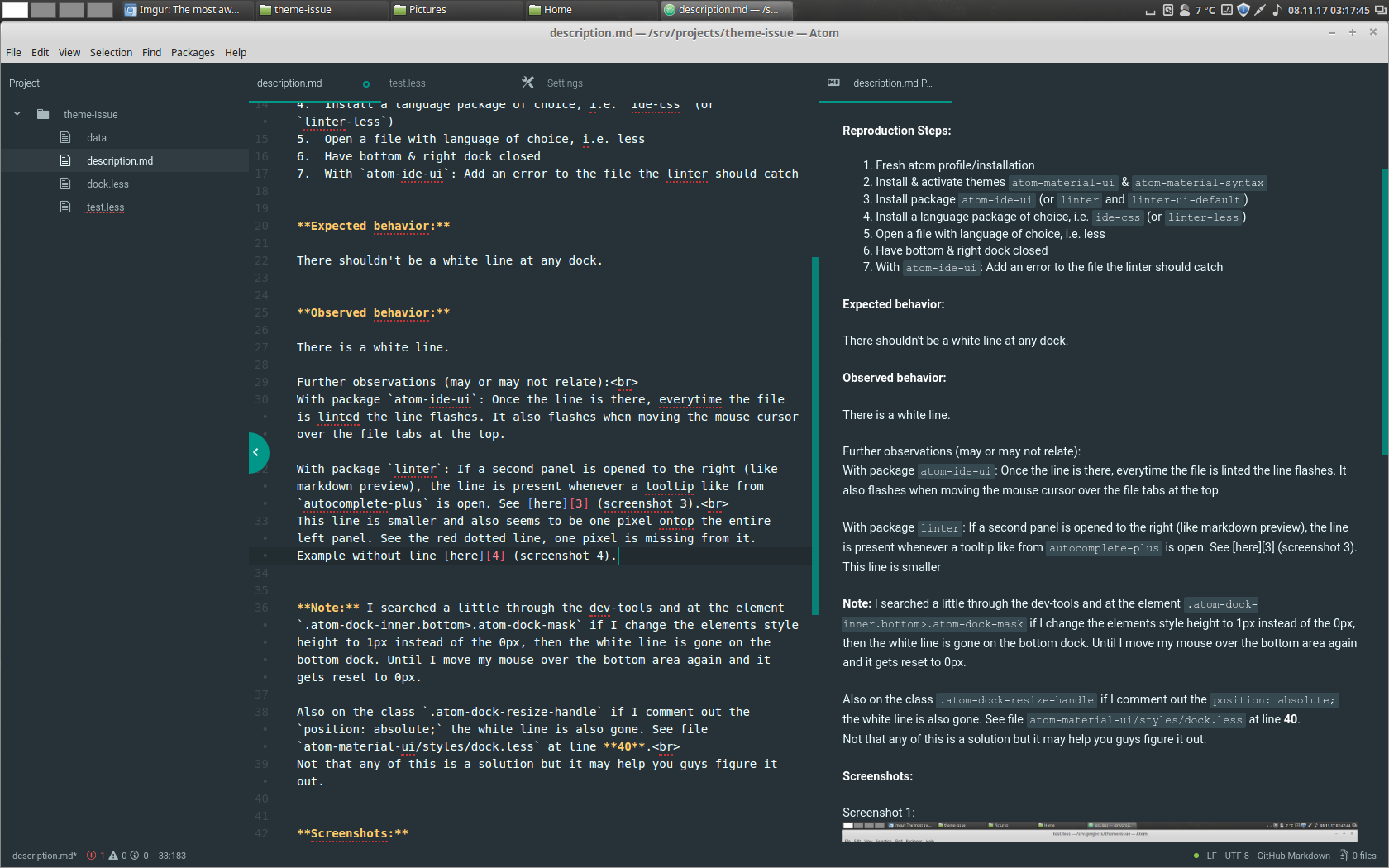Click modified indicator dot on description.md tab
1389x868 pixels.
pos(366,84)
